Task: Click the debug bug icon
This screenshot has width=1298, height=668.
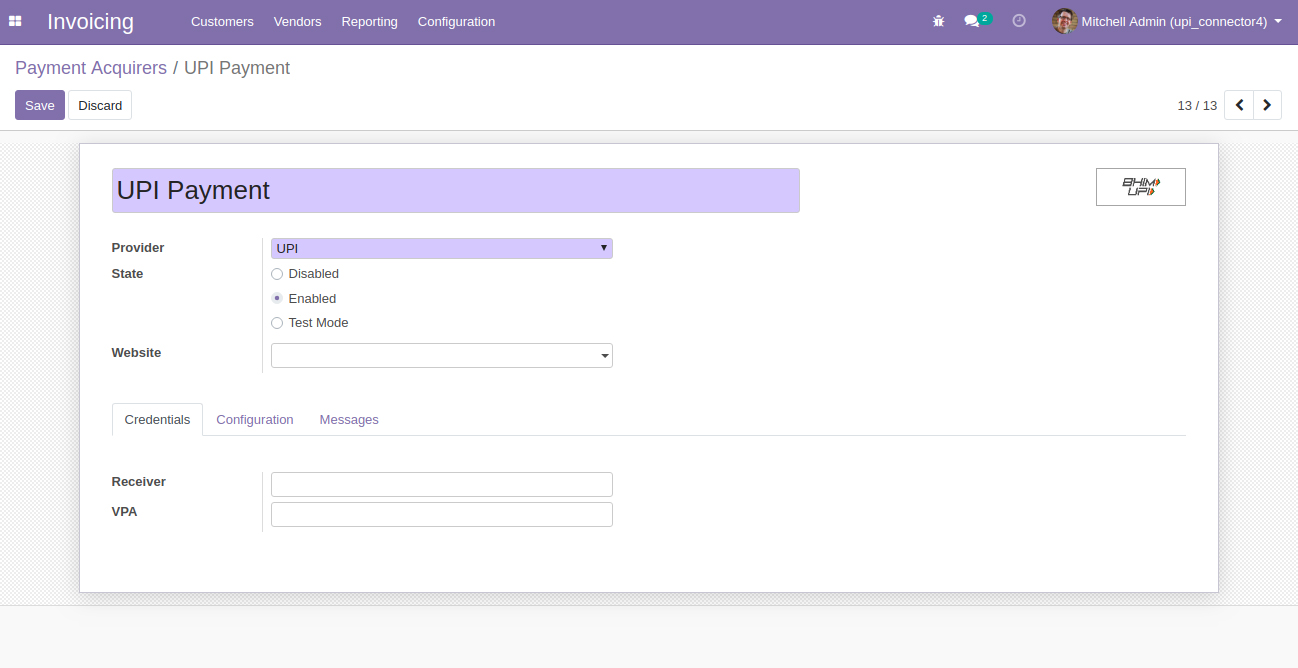Action: point(938,21)
